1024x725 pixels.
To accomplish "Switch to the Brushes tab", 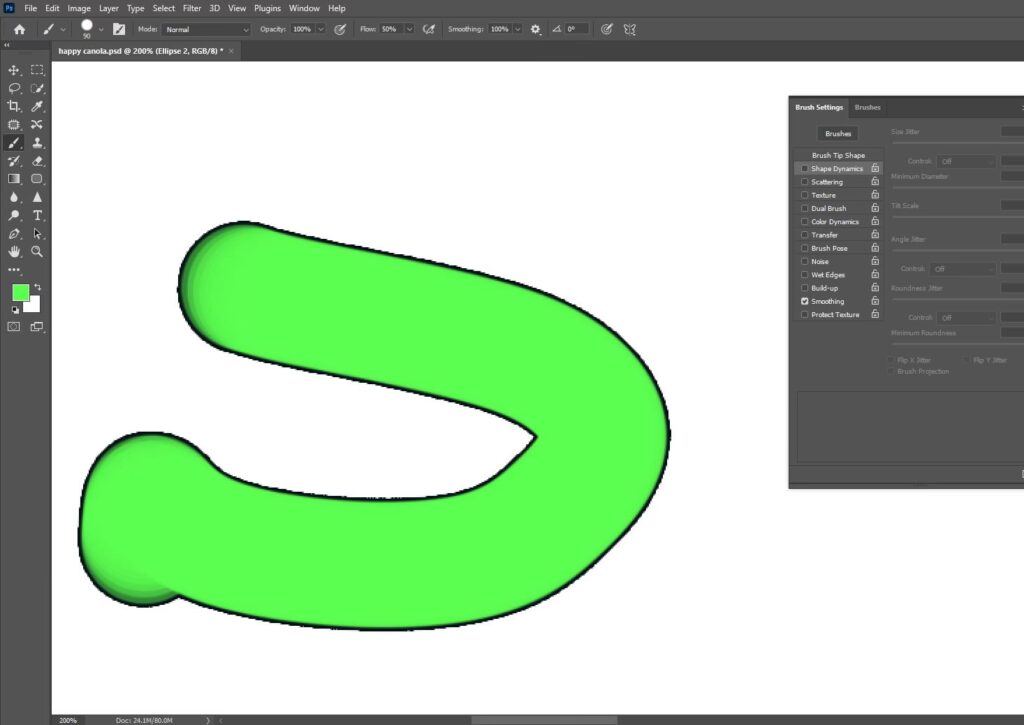I will tap(867, 107).
